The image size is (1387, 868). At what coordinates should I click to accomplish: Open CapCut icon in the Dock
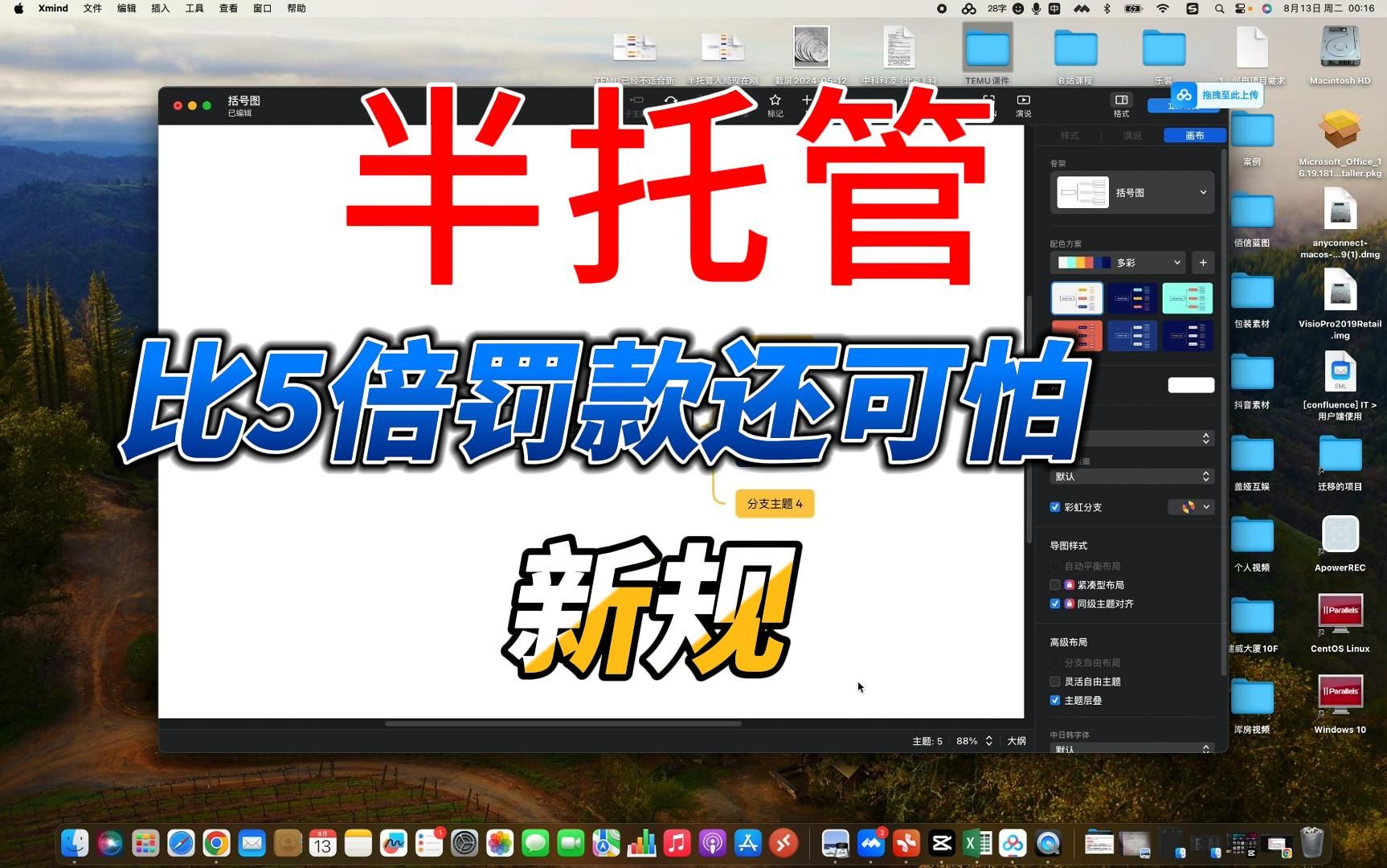click(942, 843)
